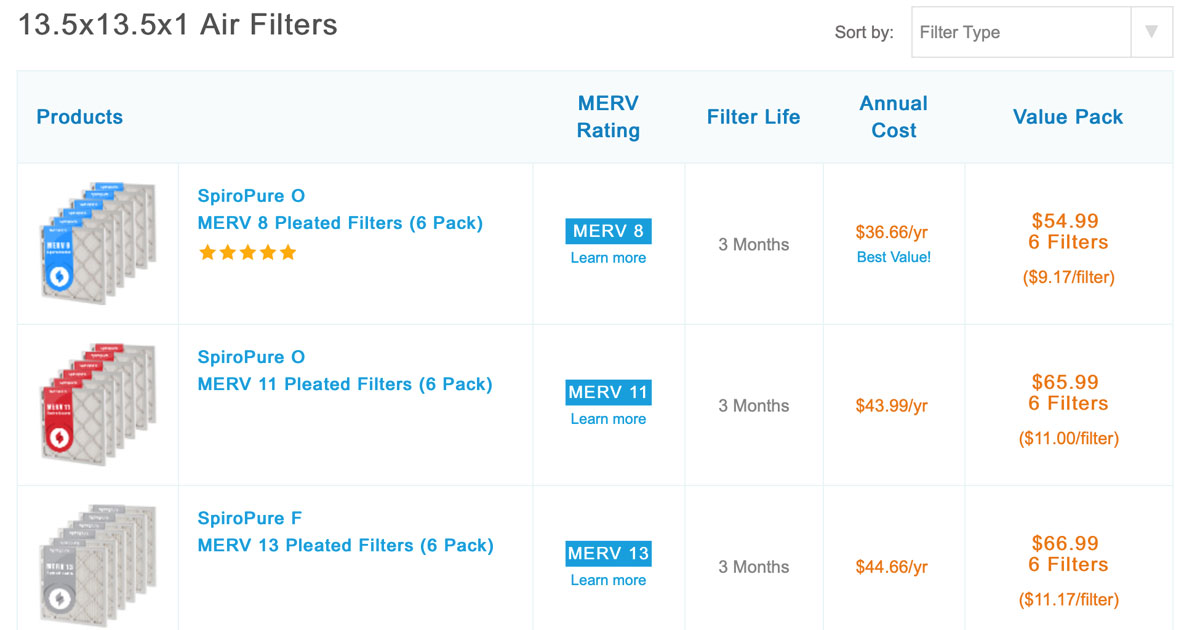Click the Annual Cost column header
This screenshot has height=630, width=1200.
(894, 117)
